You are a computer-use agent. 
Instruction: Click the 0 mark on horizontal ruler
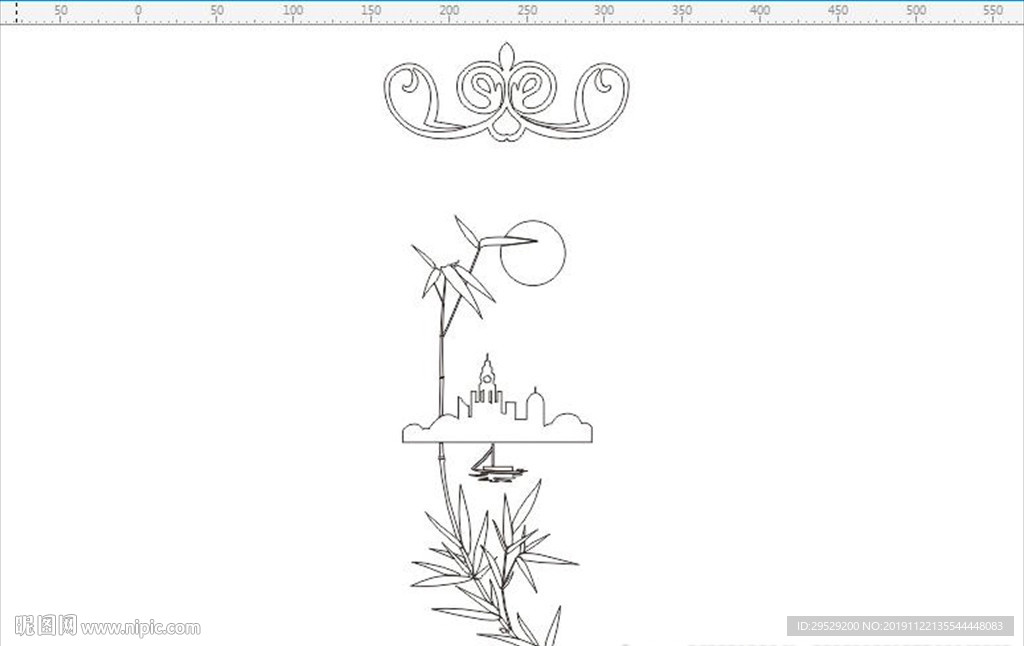click(x=138, y=10)
